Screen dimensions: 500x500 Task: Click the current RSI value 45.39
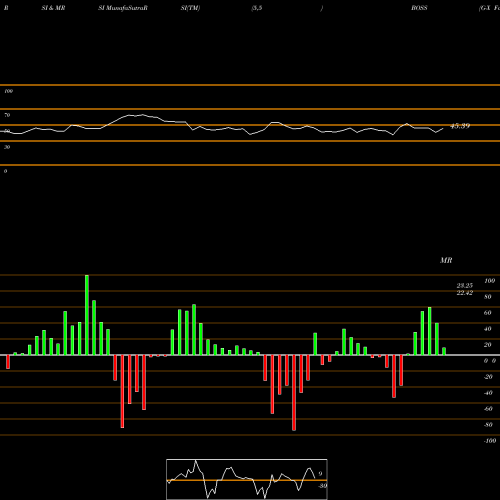pyautogui.click(x=460, y=126)
